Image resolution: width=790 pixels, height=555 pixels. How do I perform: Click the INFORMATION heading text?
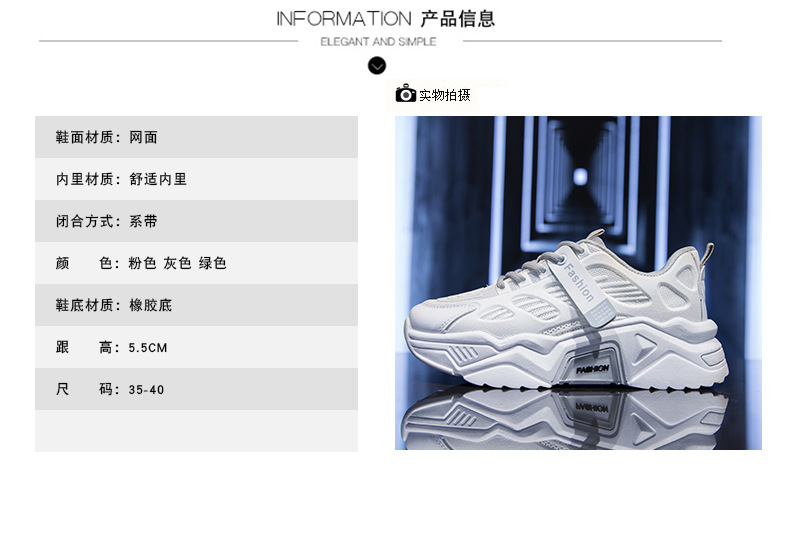[x=344, y=19]
